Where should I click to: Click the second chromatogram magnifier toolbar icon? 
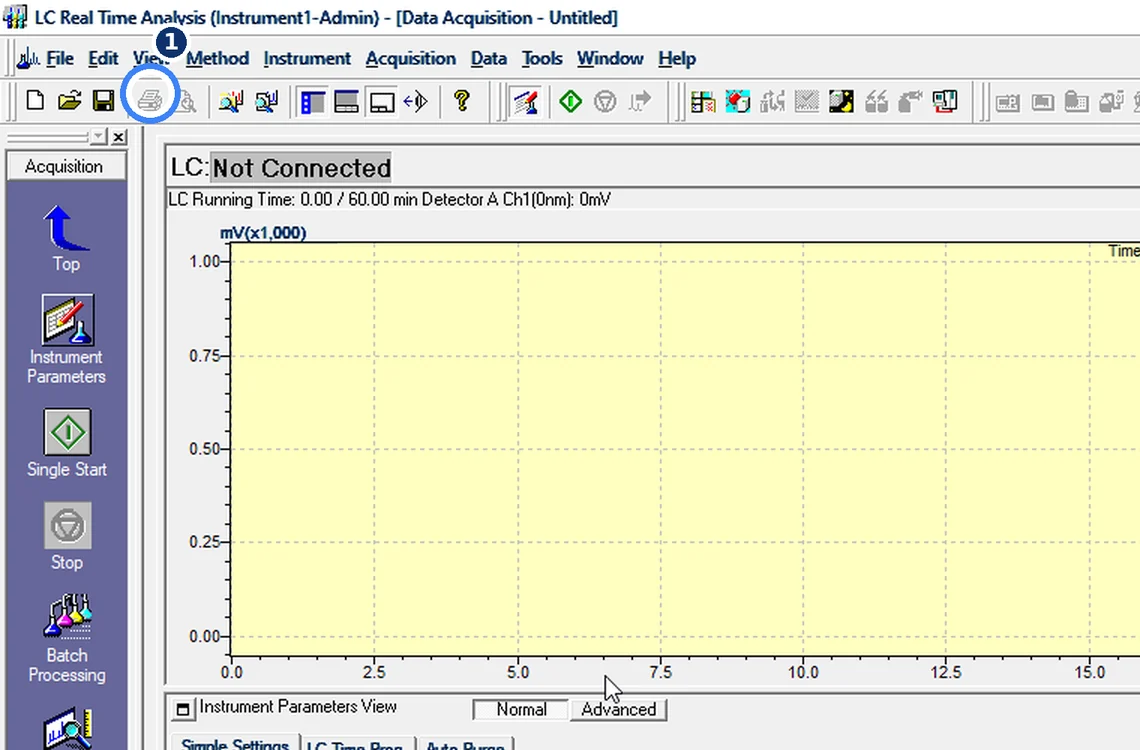[267, 102]
